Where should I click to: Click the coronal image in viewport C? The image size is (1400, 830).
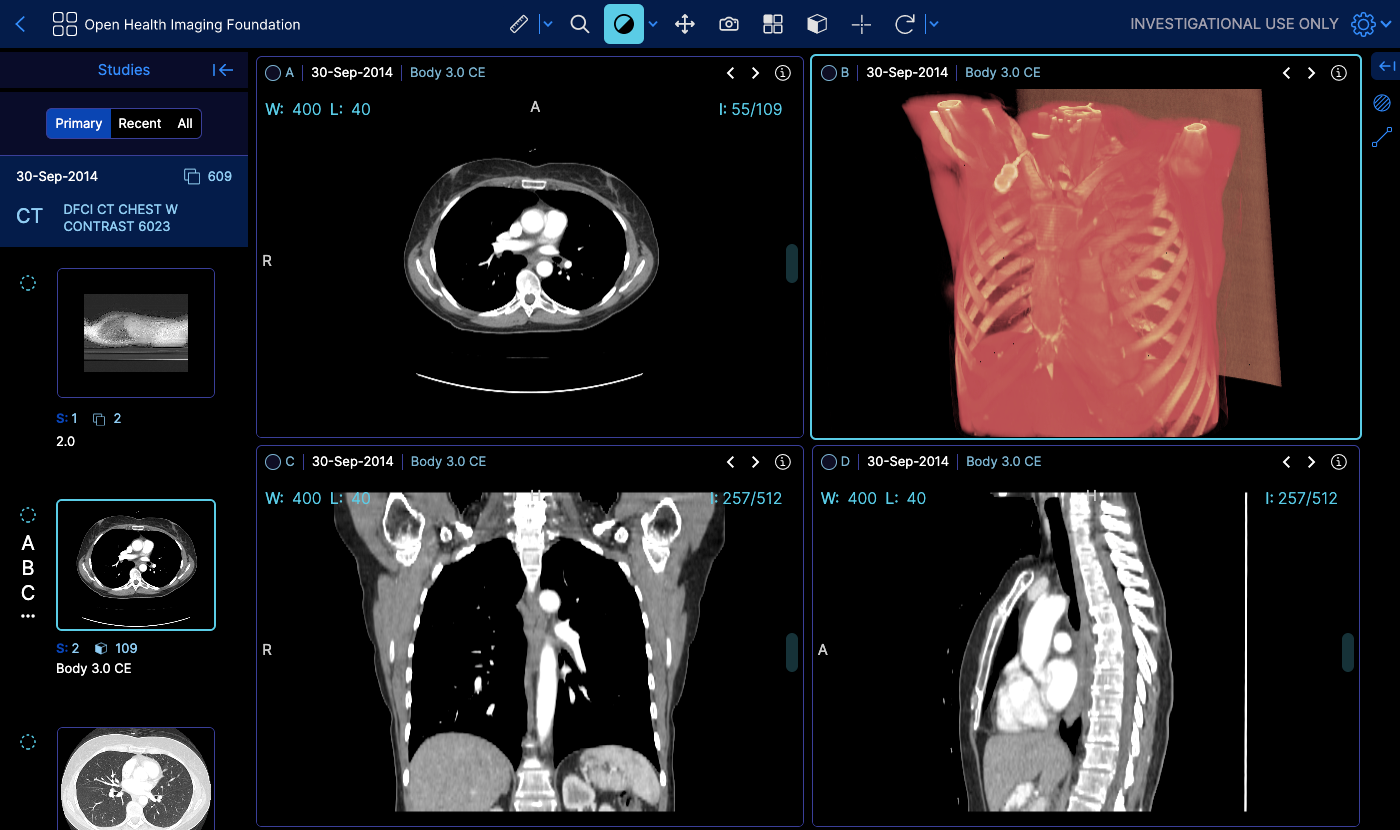pyautogui.click(x=530, y=651)
